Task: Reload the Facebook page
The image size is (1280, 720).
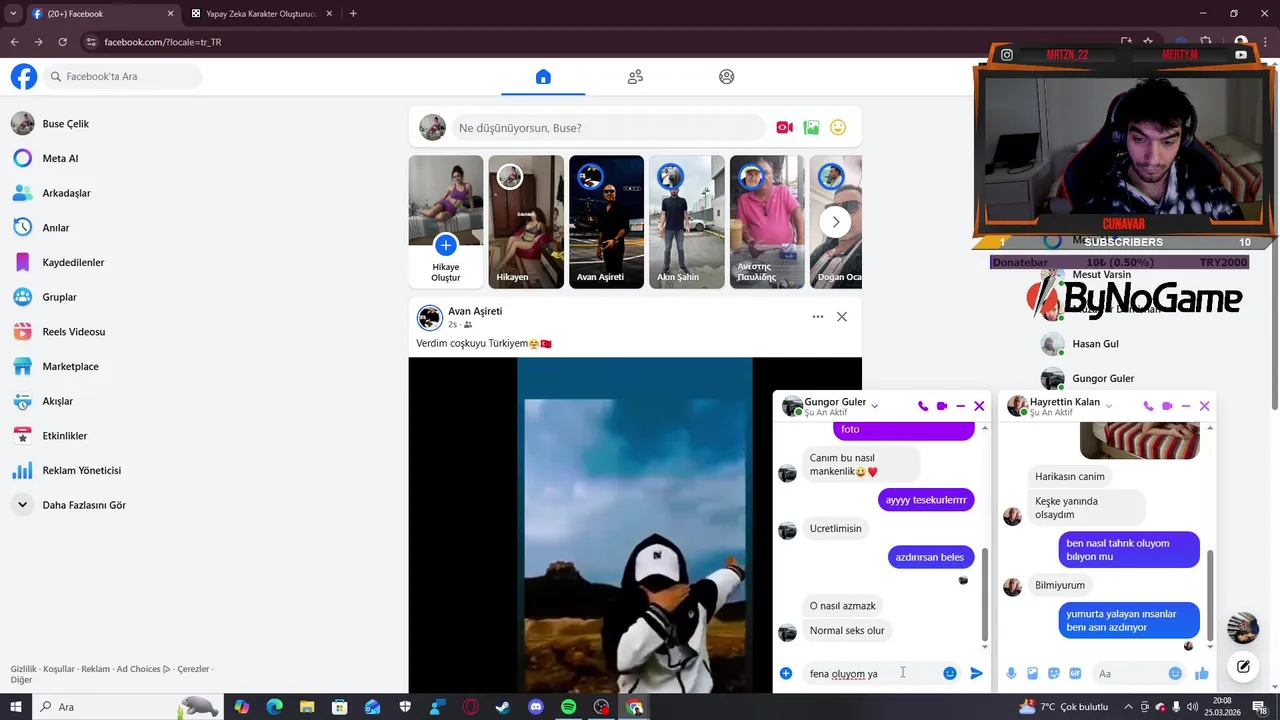Action: pyautogui.click(x=62, y=42)
